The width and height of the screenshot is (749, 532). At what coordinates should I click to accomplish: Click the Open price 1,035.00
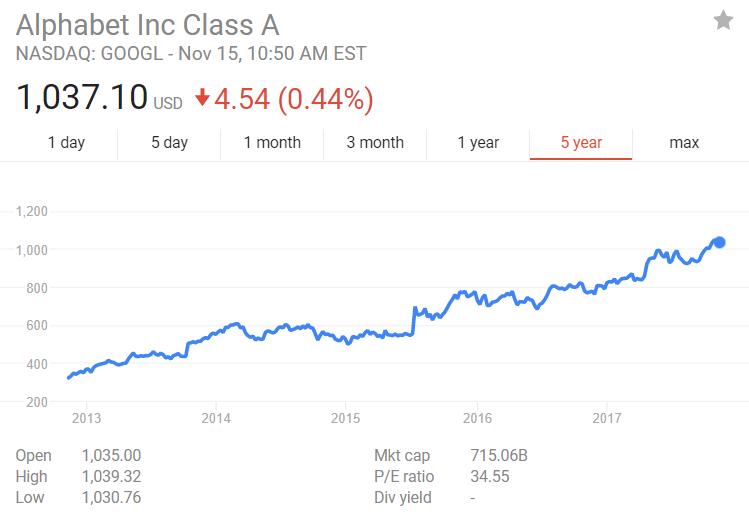coord(111,456)
